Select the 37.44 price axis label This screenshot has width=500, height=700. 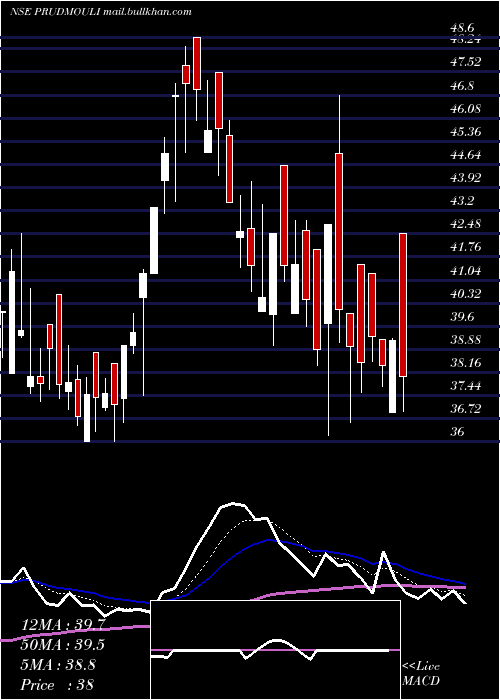[x=466, y=386]
